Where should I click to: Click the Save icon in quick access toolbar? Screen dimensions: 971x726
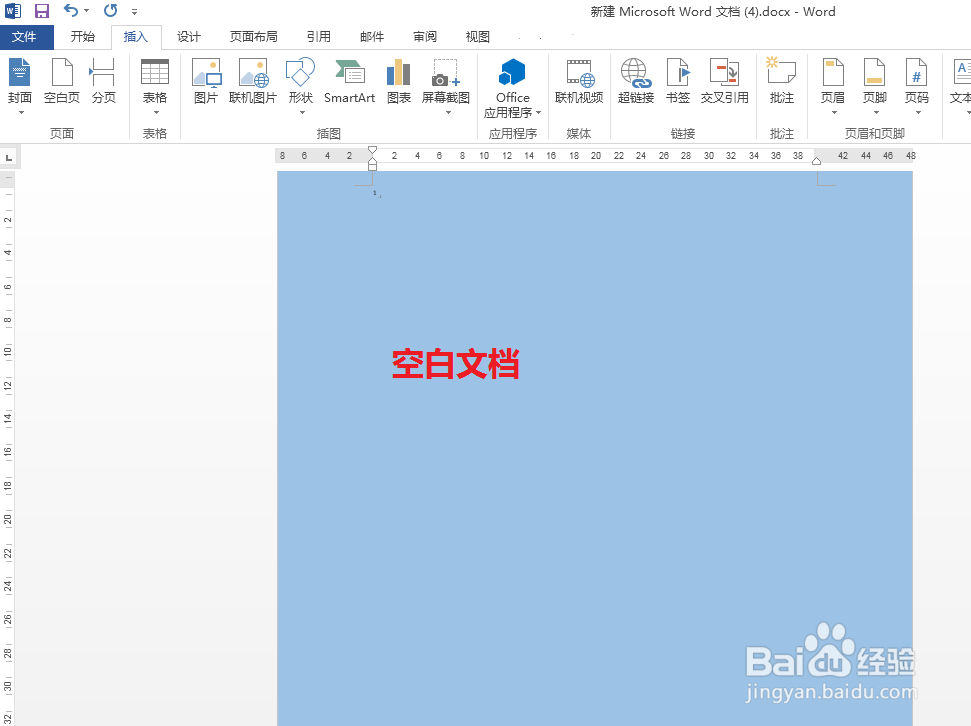41,11
